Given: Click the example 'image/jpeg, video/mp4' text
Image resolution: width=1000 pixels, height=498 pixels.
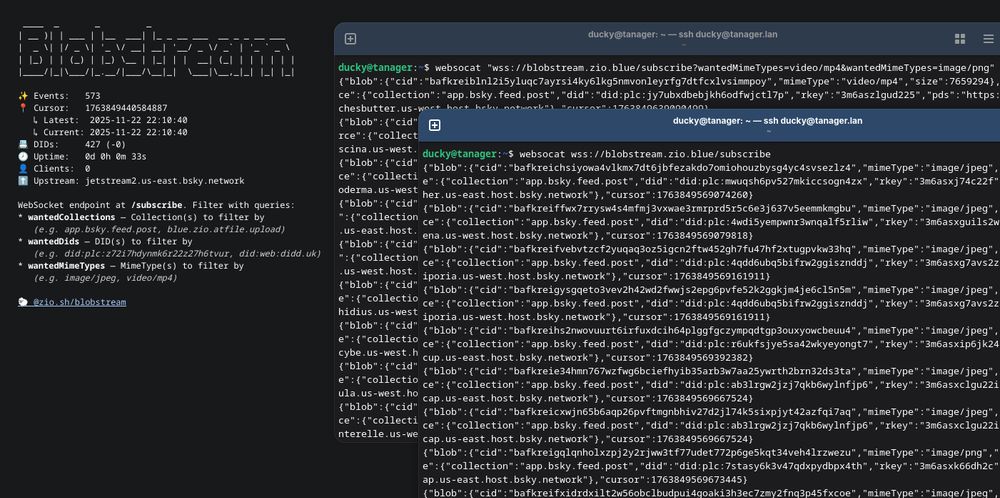Looking at the screenshot, I should click(105, 278).
